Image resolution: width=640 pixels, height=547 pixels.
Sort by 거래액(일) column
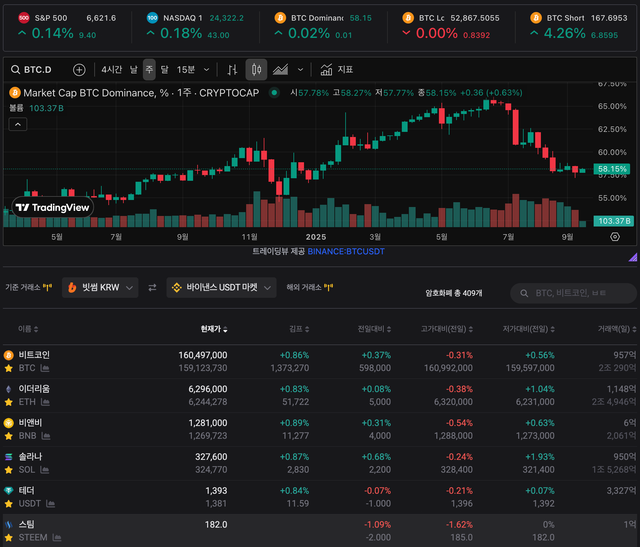point(617,329)
